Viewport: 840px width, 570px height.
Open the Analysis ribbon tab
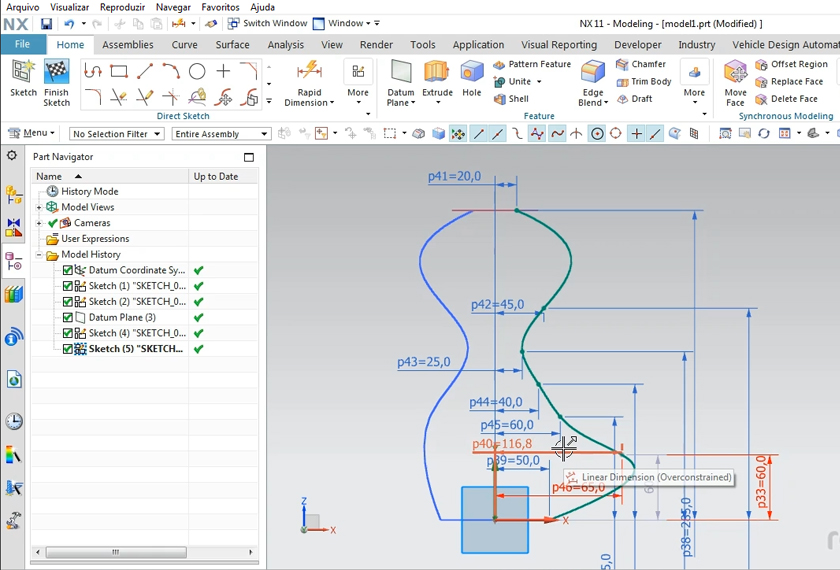click(x=285, y=44)
